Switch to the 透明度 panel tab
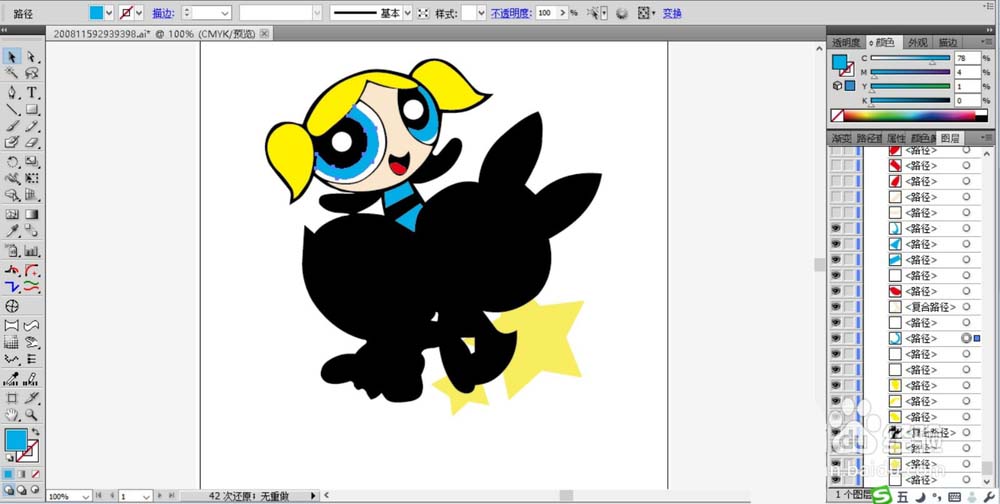The width and height of the screenshot is (1000, 504). [846, 43]
